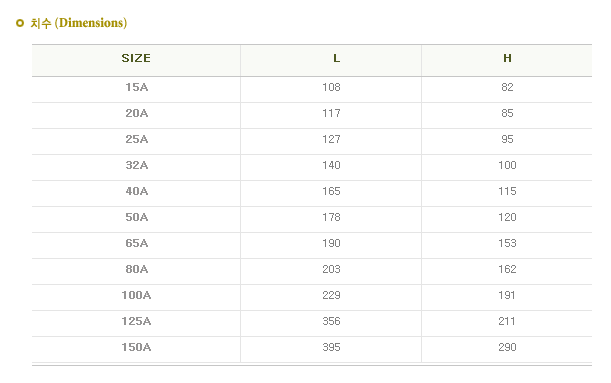Click the 50A row label
This screenshot has height=383, width=611.
point(136,217)
